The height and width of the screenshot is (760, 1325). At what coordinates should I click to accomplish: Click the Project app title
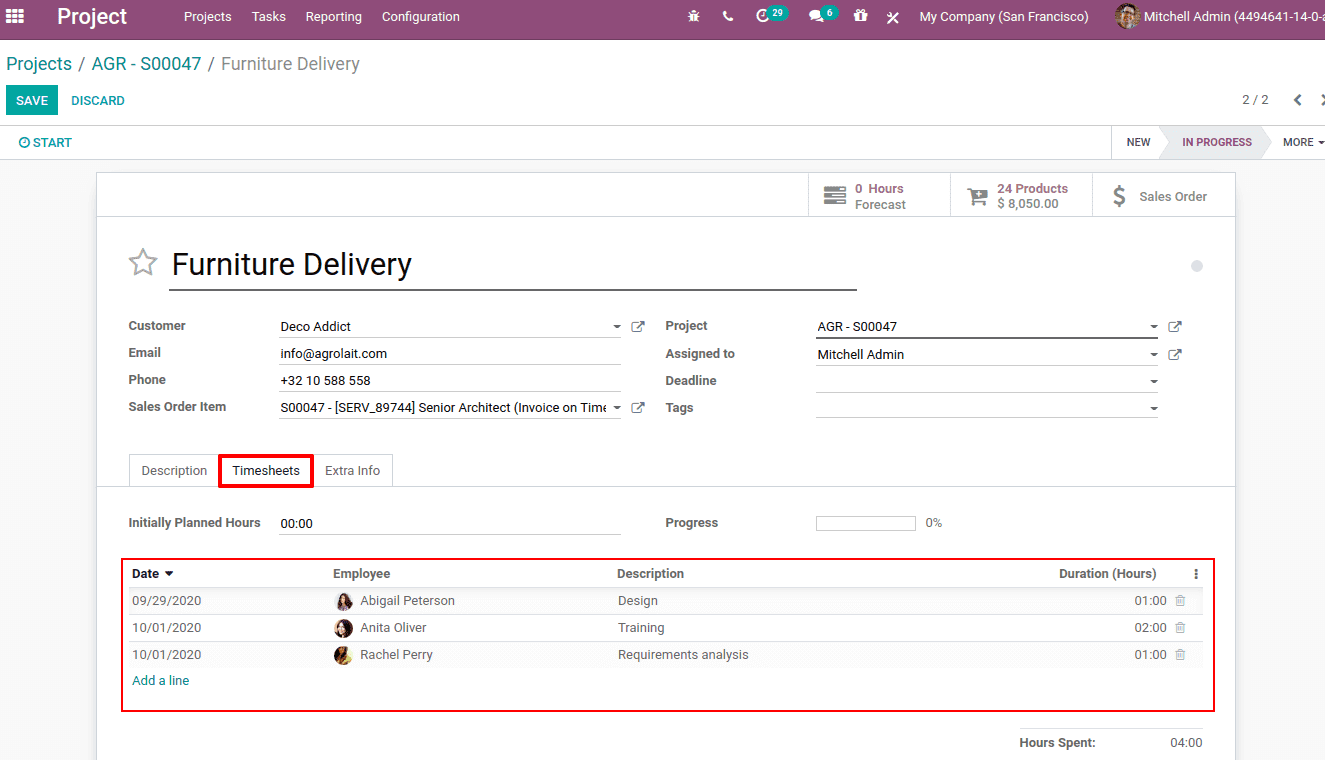pyautogui.click(x=92, y=16)
